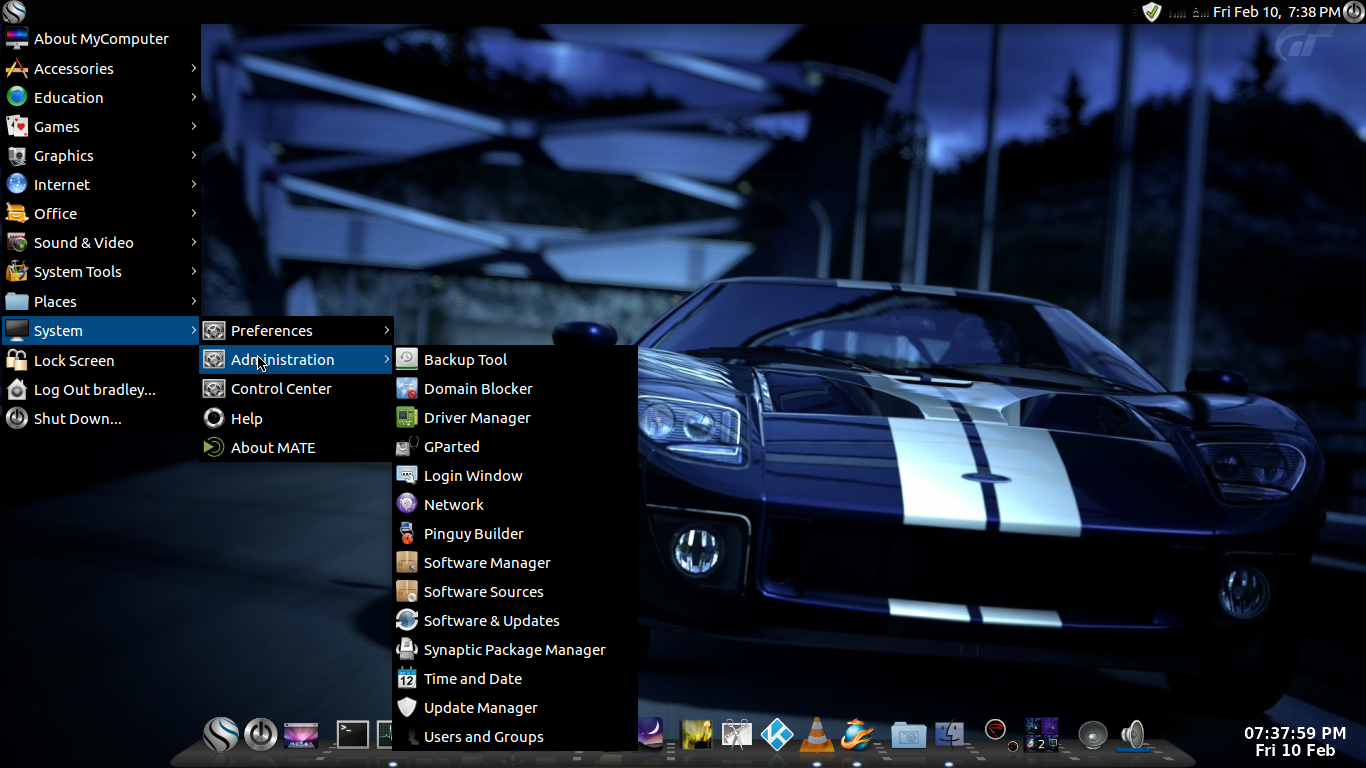Image resolution: width=1366 pixels, height=768 pixels.
Task: Click the date and time in top panel
Action: (x=1276, y=12)
